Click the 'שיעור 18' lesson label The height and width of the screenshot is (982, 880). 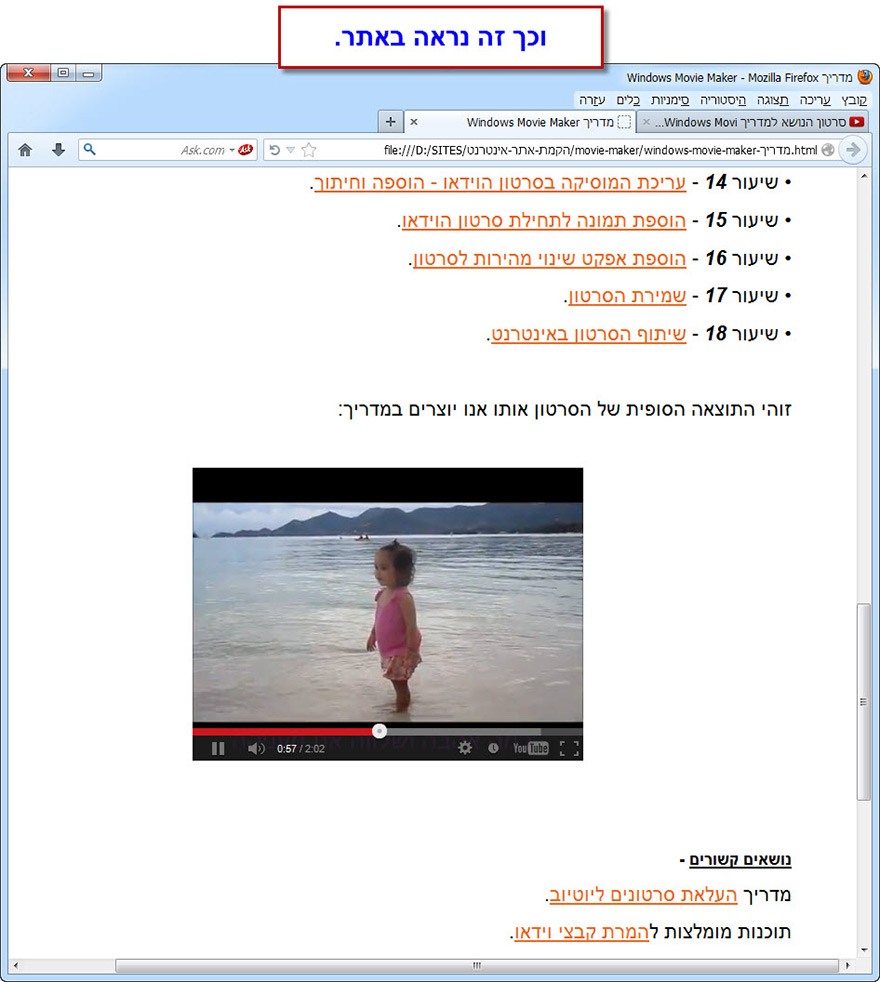pos(742,333)
